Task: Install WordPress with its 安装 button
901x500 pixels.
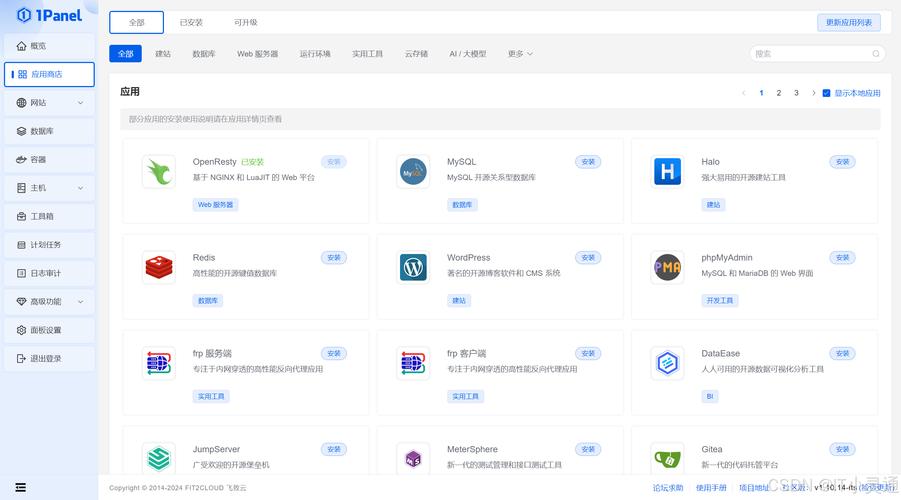Action: pyautogui.click(x=588, y=258)
